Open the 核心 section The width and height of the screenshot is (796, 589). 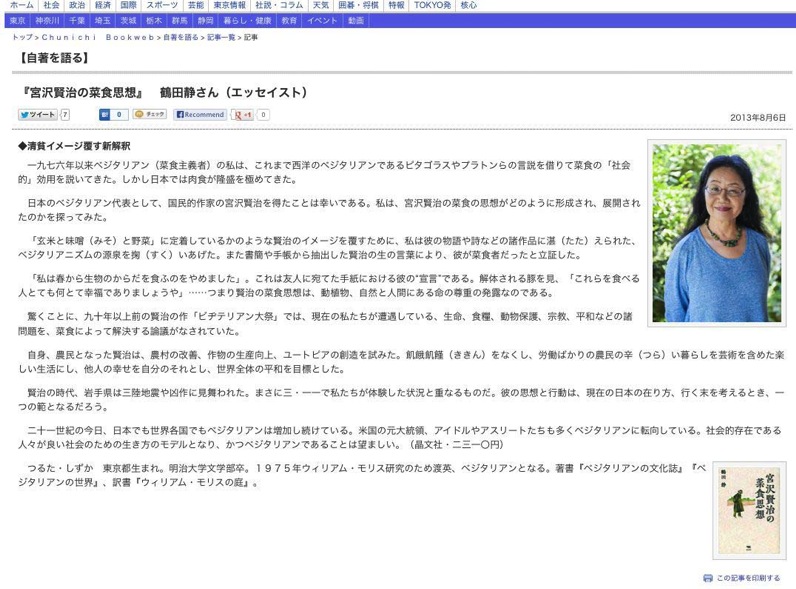point(469,5)
